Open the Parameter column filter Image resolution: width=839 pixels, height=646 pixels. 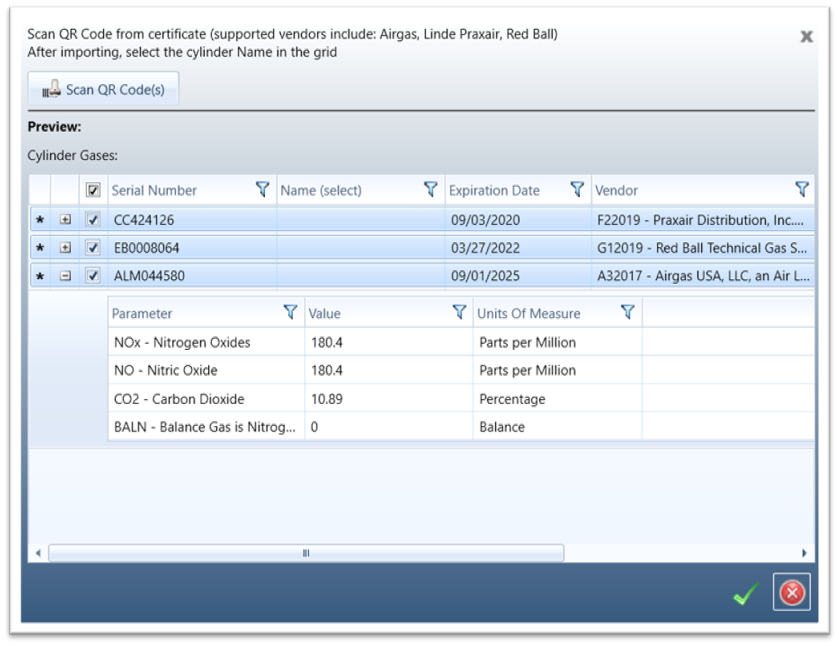click(x=291, y=313)
